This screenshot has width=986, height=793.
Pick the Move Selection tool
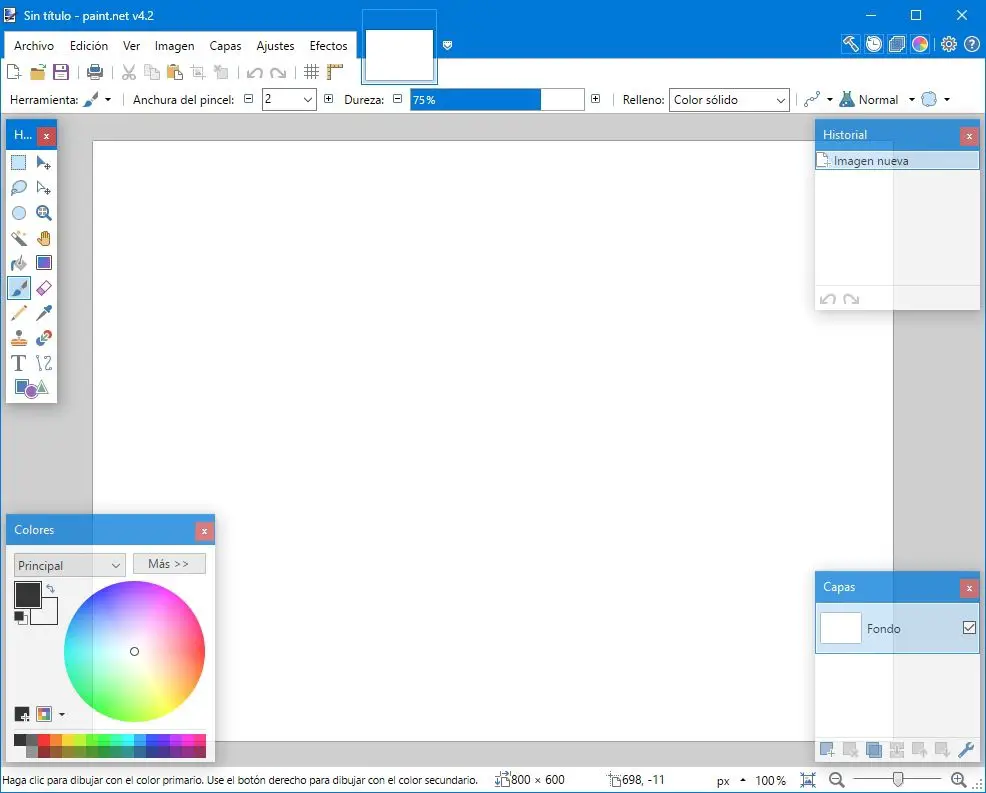pos(43,188)
